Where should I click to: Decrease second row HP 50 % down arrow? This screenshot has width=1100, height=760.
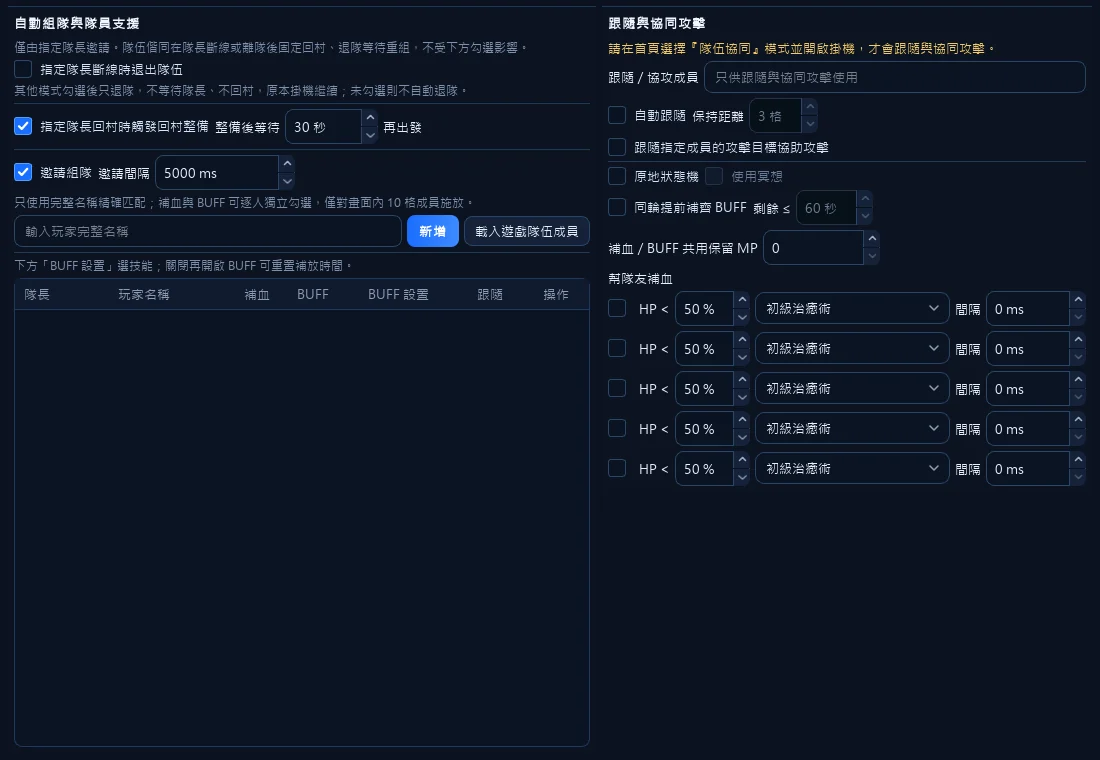click(x=742, y=357)
